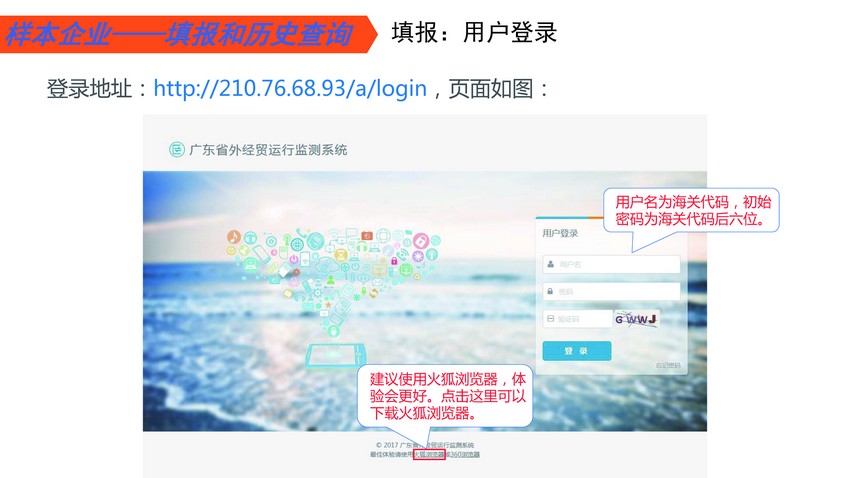The image size is (850, 478).
Task: Click the 火狐浏览器 download link in footer
Action: (x=429, y=454)
